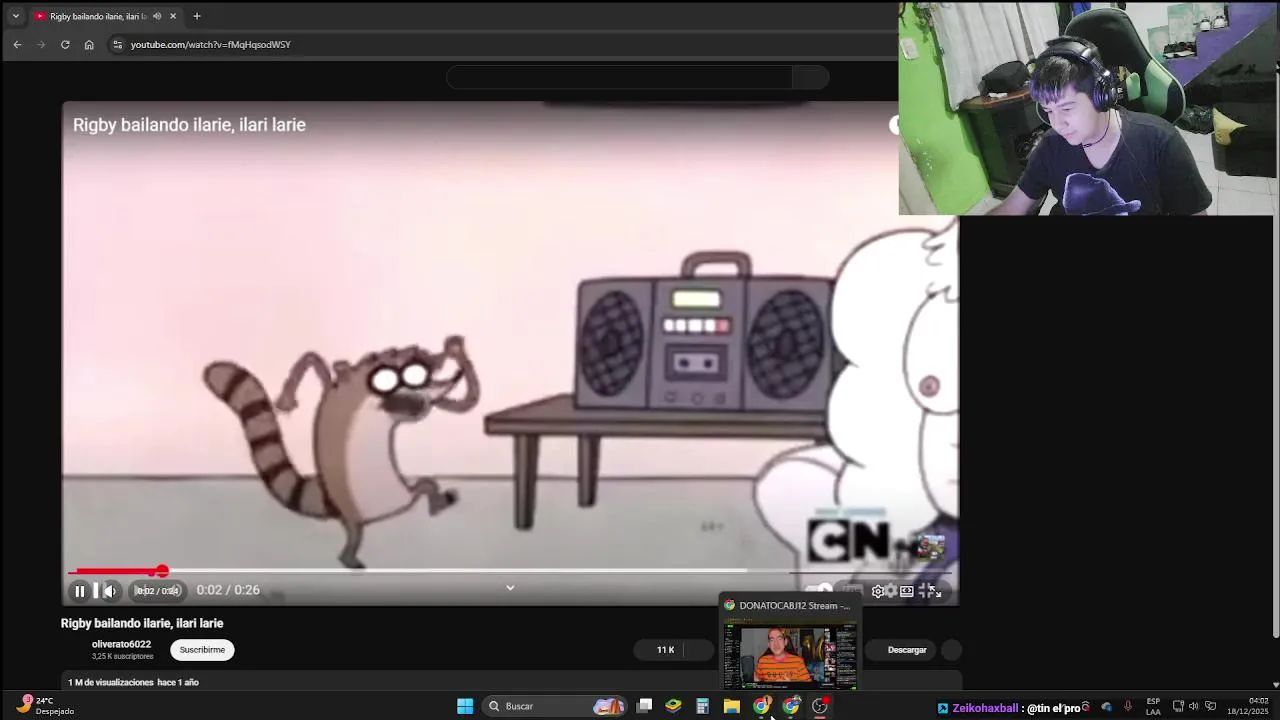The image size is (1280, 720).
Task: Open File Explorer from the taskbar
Action: point(731,706)
